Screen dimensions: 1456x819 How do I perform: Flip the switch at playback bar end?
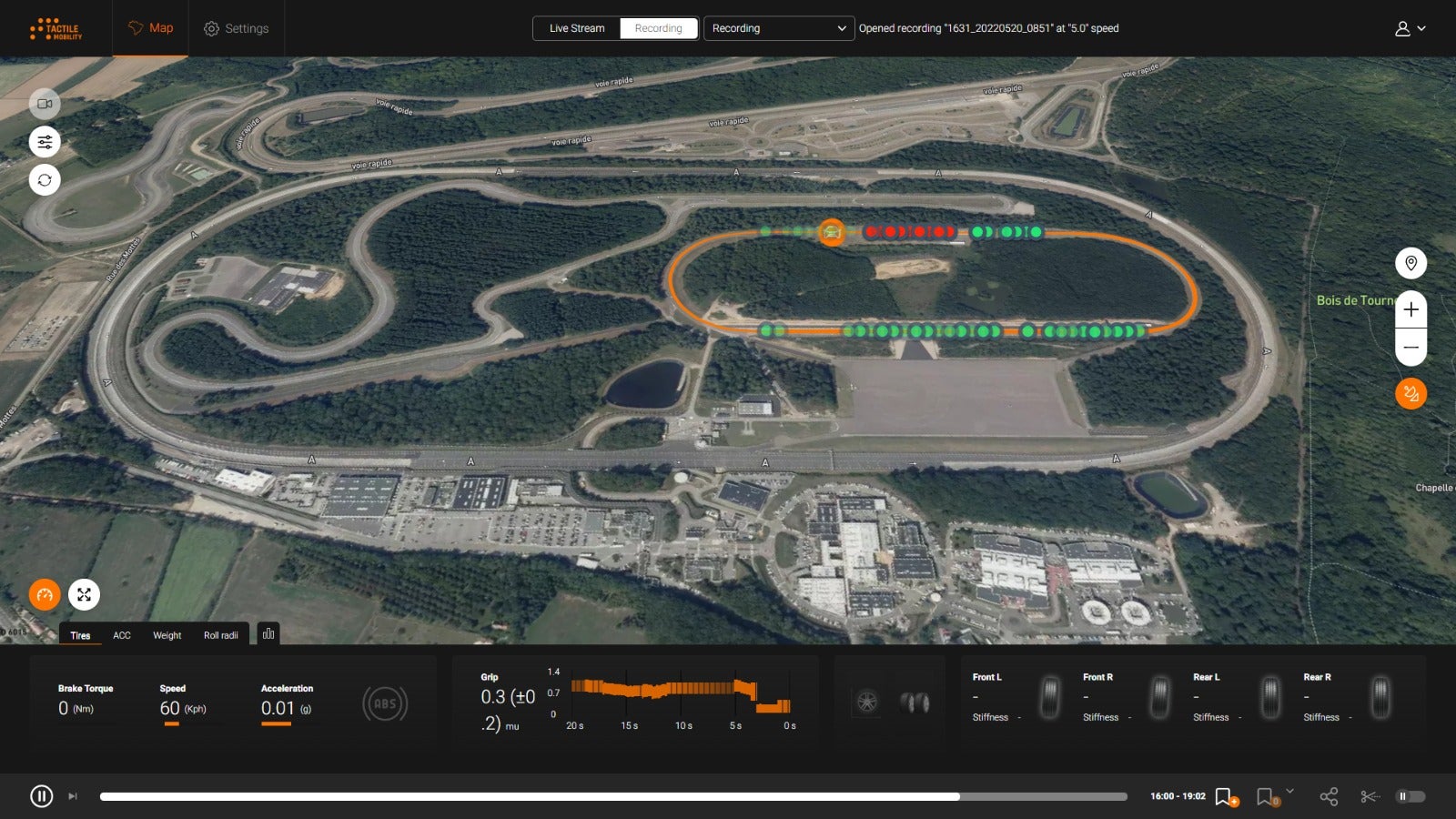coord(1410,797)
